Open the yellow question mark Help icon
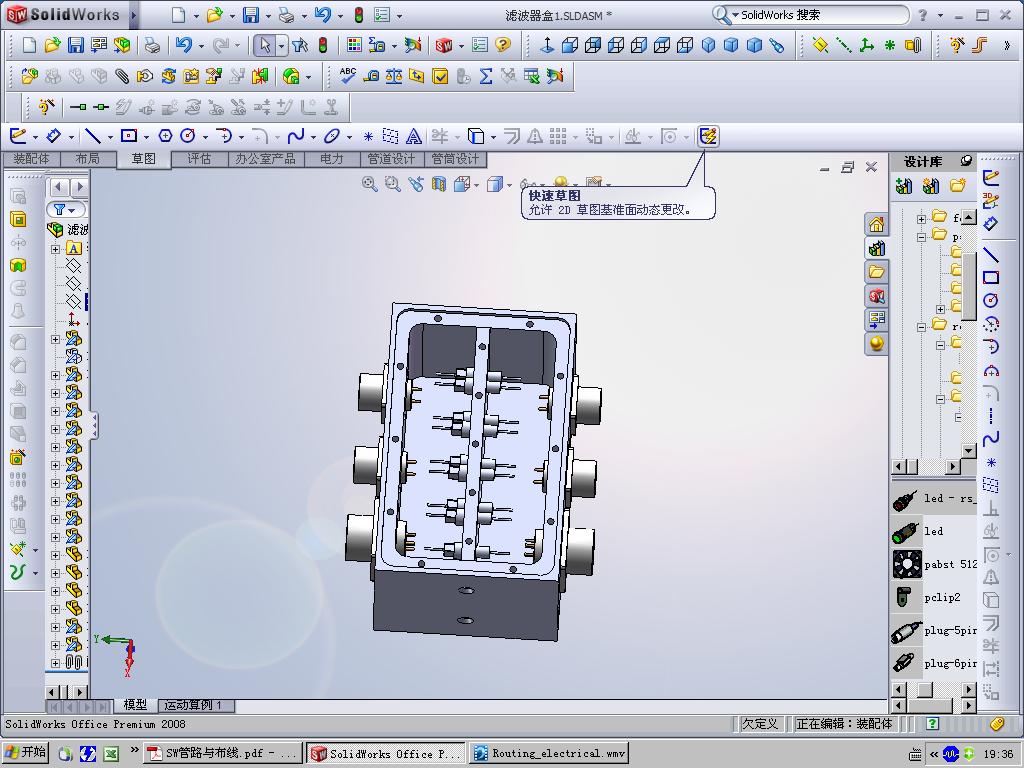1024x768 pixels. click(x=502, y=44)
